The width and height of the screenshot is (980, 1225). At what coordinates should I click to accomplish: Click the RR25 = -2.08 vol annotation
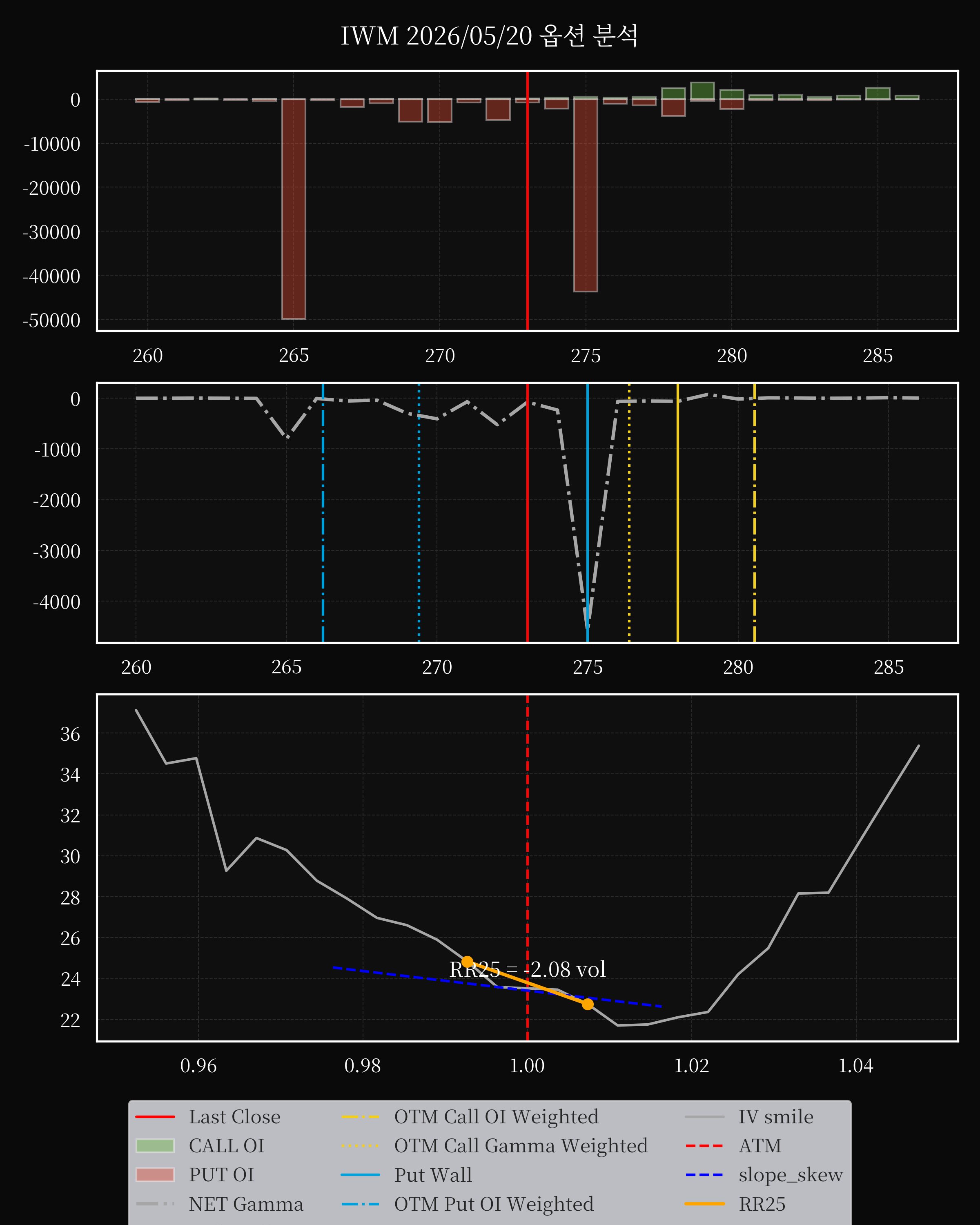[527, 969]
